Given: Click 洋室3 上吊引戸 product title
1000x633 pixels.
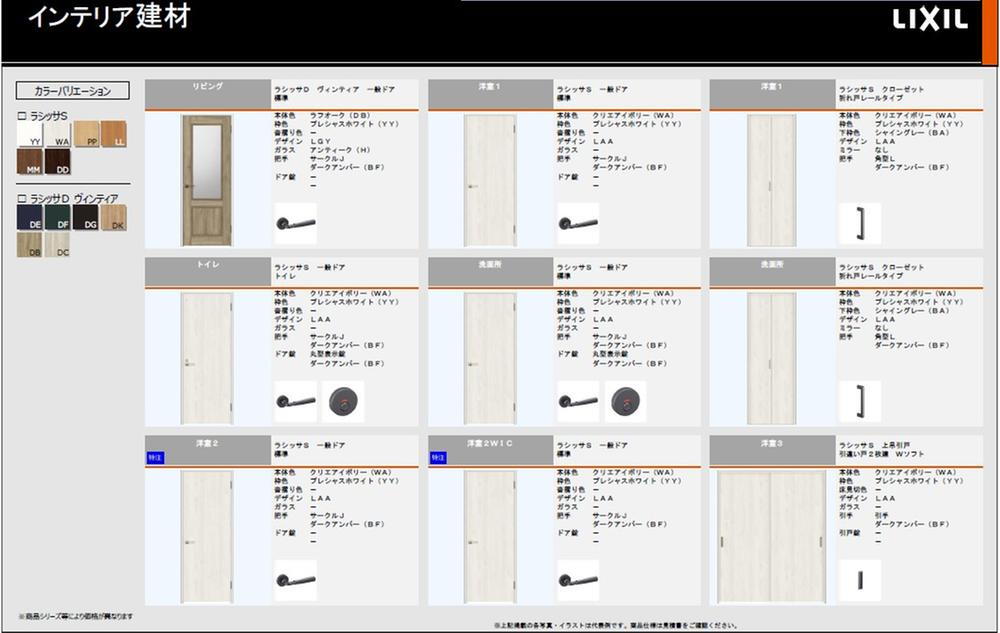Looking at the screenshot, I should 874,445.
